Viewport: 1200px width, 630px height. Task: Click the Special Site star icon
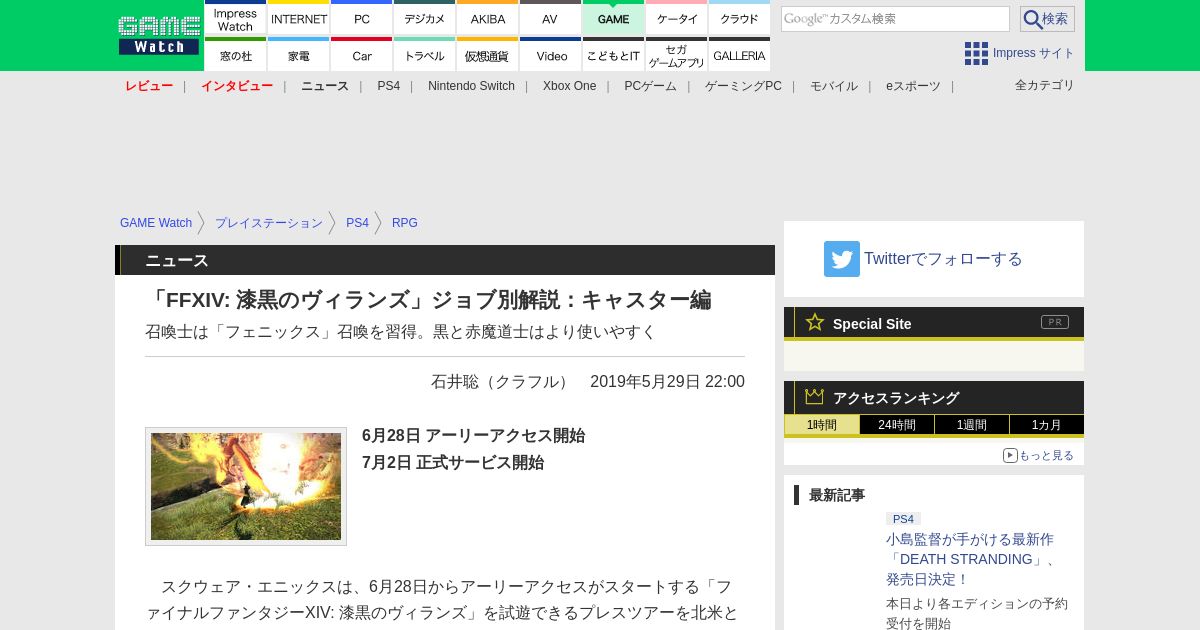(x=815, y=322)
